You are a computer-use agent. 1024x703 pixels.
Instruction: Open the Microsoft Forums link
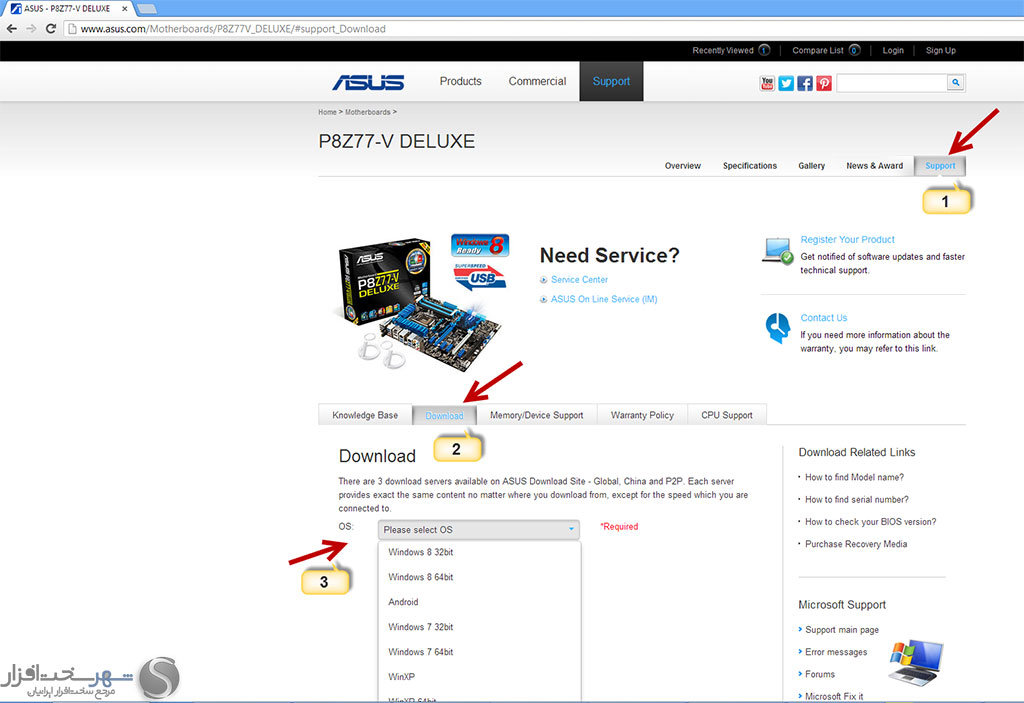[x=820, y=674]
